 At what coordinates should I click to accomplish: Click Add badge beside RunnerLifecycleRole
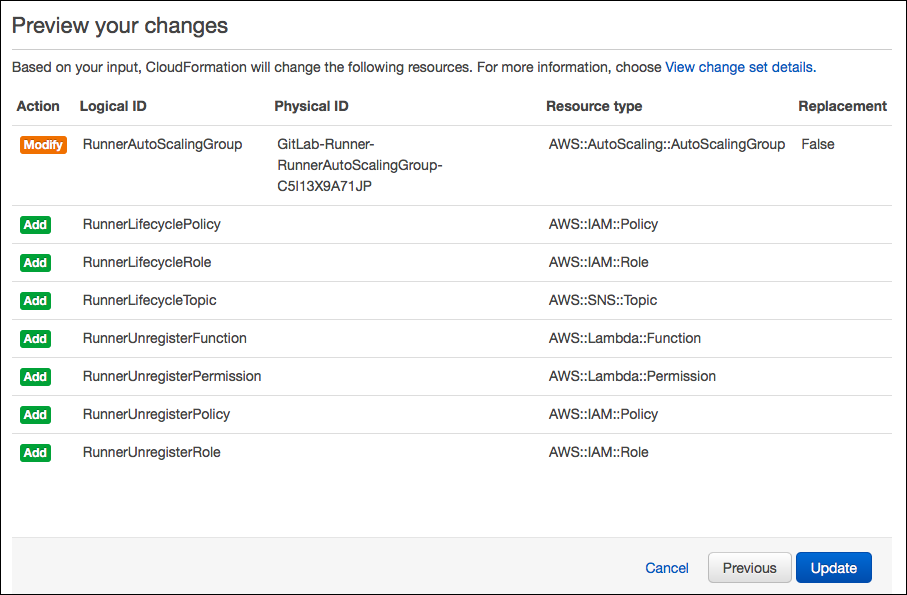pyautogui.click(x=35, y=263)
